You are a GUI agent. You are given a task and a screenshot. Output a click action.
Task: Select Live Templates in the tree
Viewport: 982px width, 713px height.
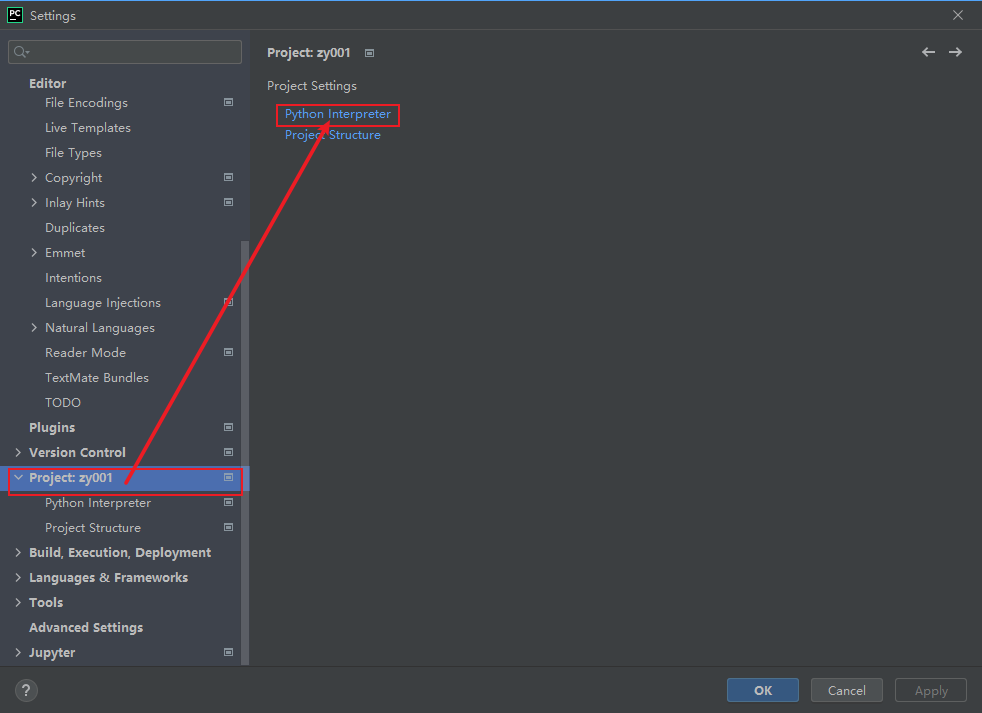click(x=88, y=128)
